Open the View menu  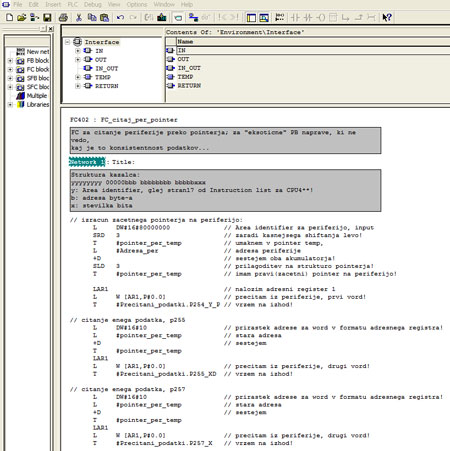114,4
